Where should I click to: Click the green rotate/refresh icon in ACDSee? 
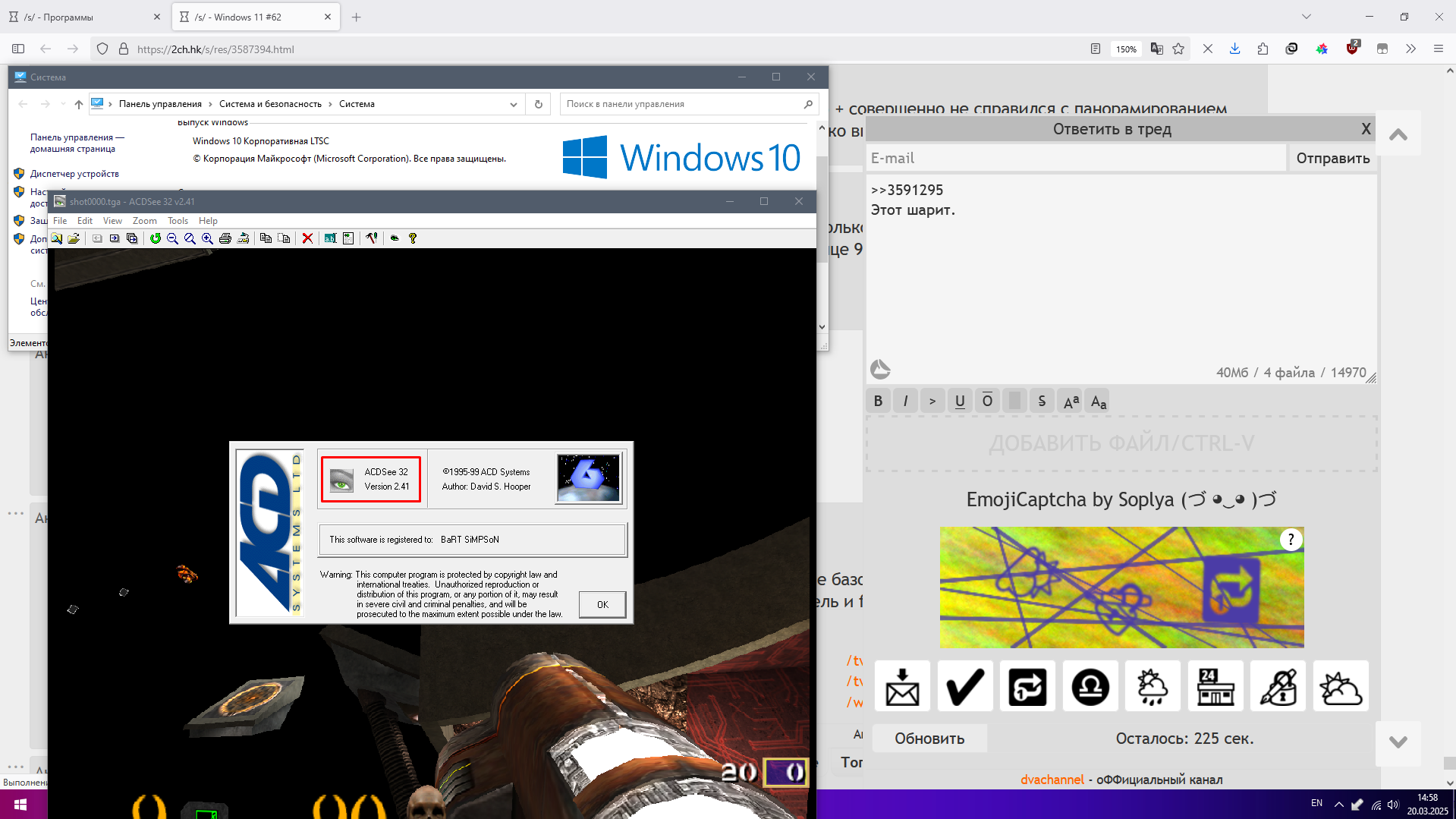point(156,238)
